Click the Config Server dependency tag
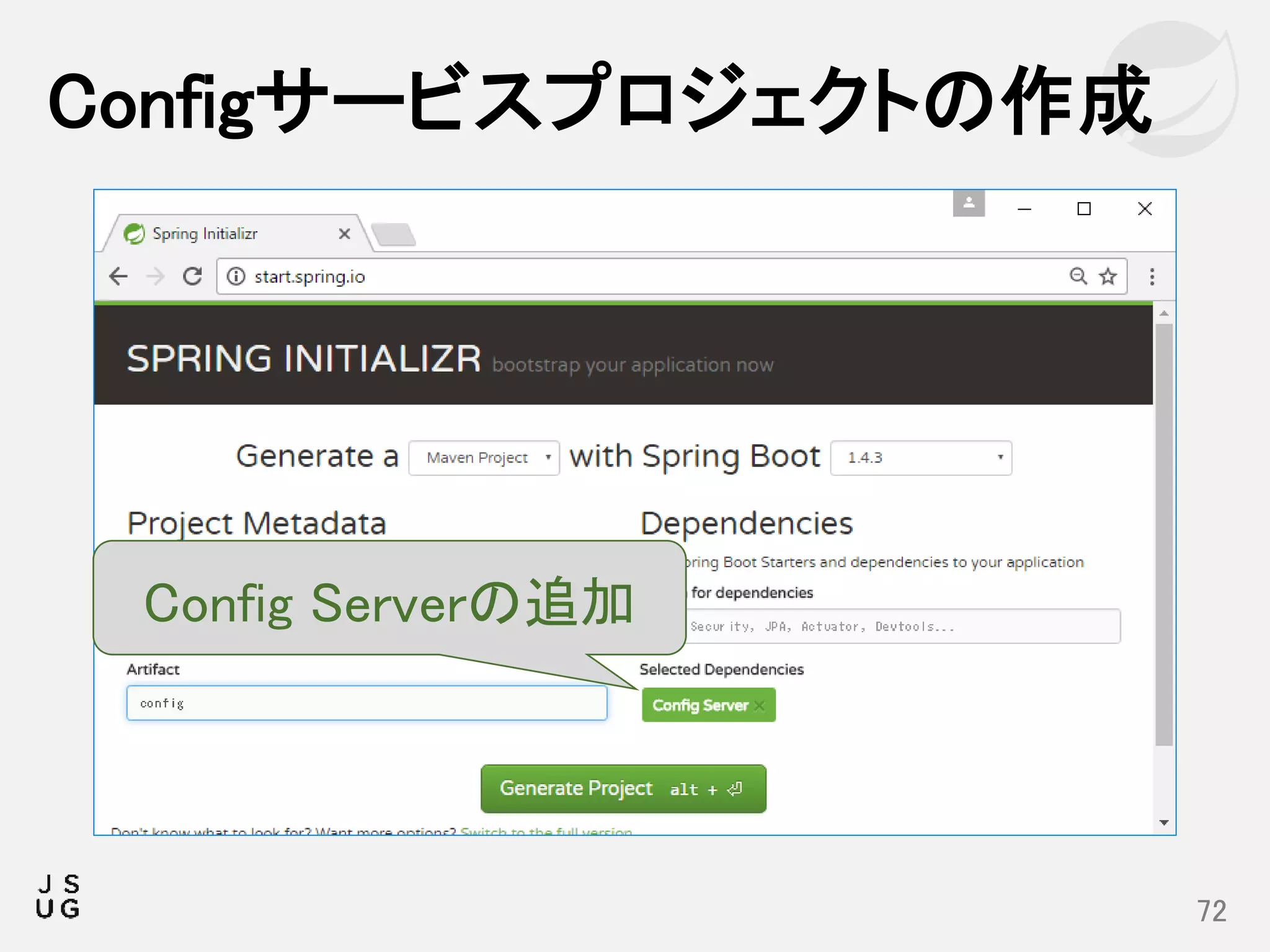The width and height of the screenshot is (1270, 952). [709, 705]
